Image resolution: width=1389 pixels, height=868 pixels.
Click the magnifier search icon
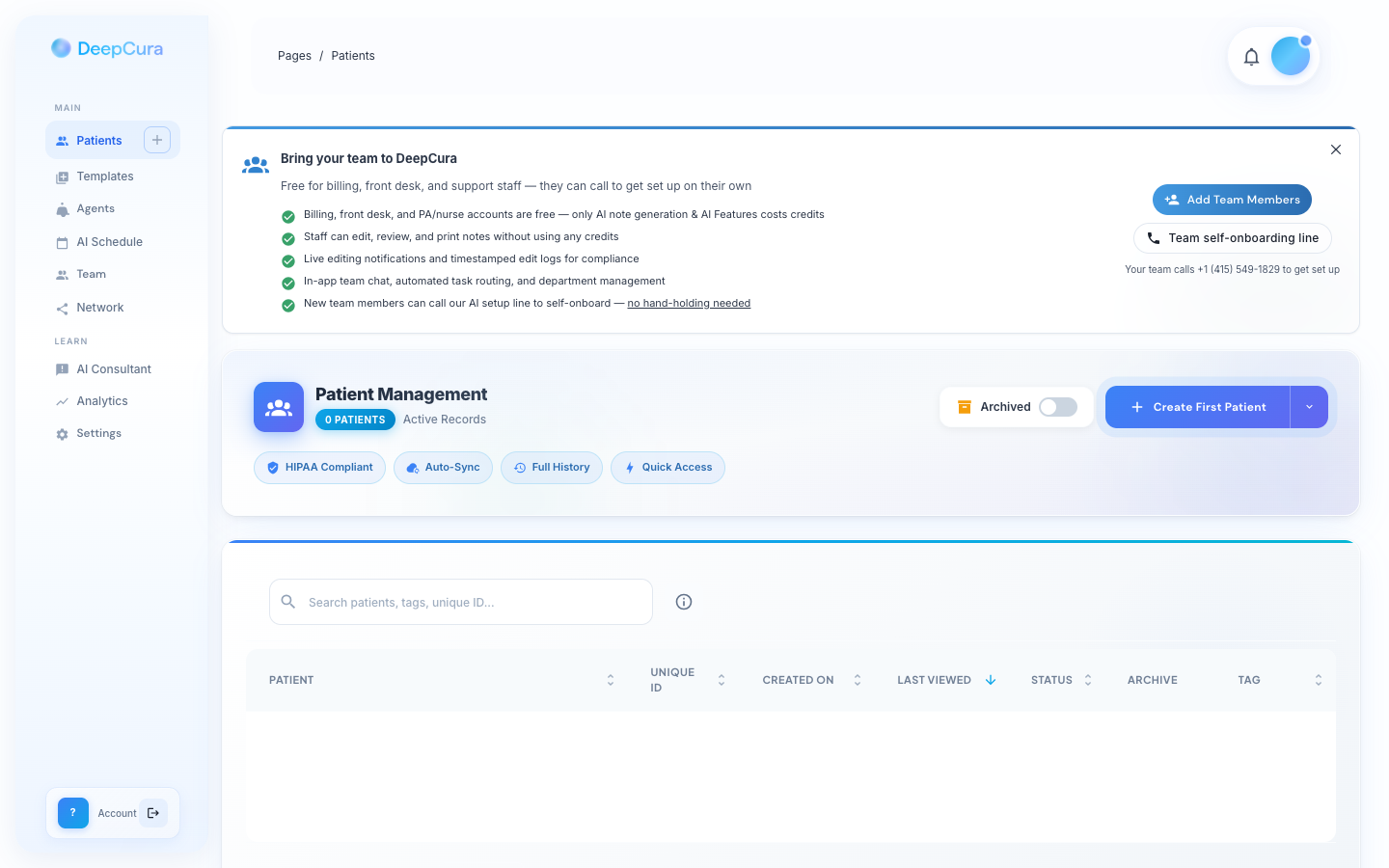[288, 602]
